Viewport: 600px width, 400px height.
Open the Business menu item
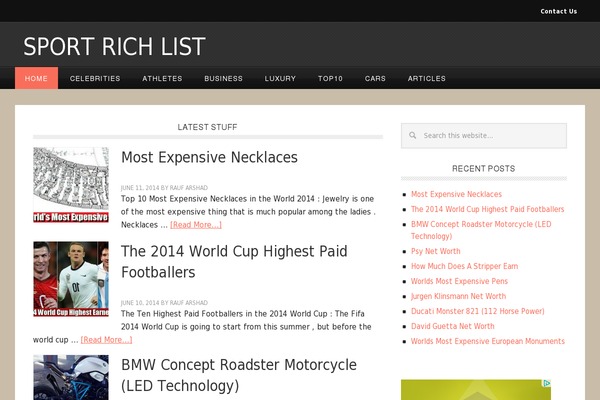tap(223, 78)
